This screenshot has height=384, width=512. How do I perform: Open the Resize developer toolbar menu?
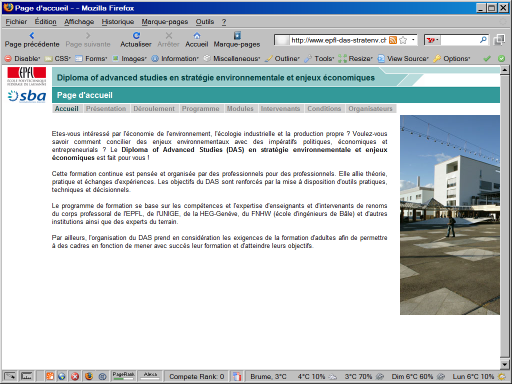coord(355,59)
